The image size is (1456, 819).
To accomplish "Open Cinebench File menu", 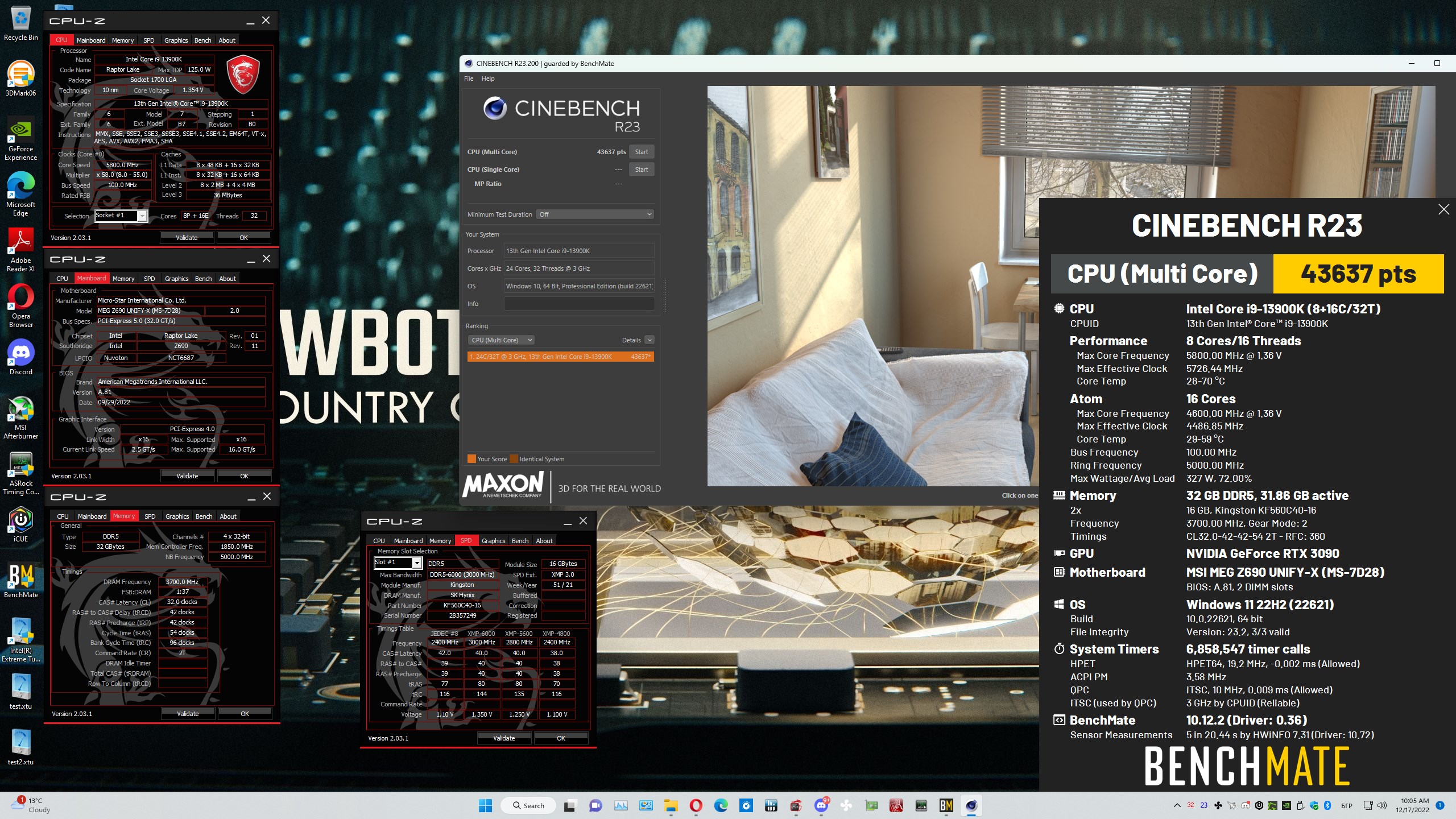I will point(469,78).
